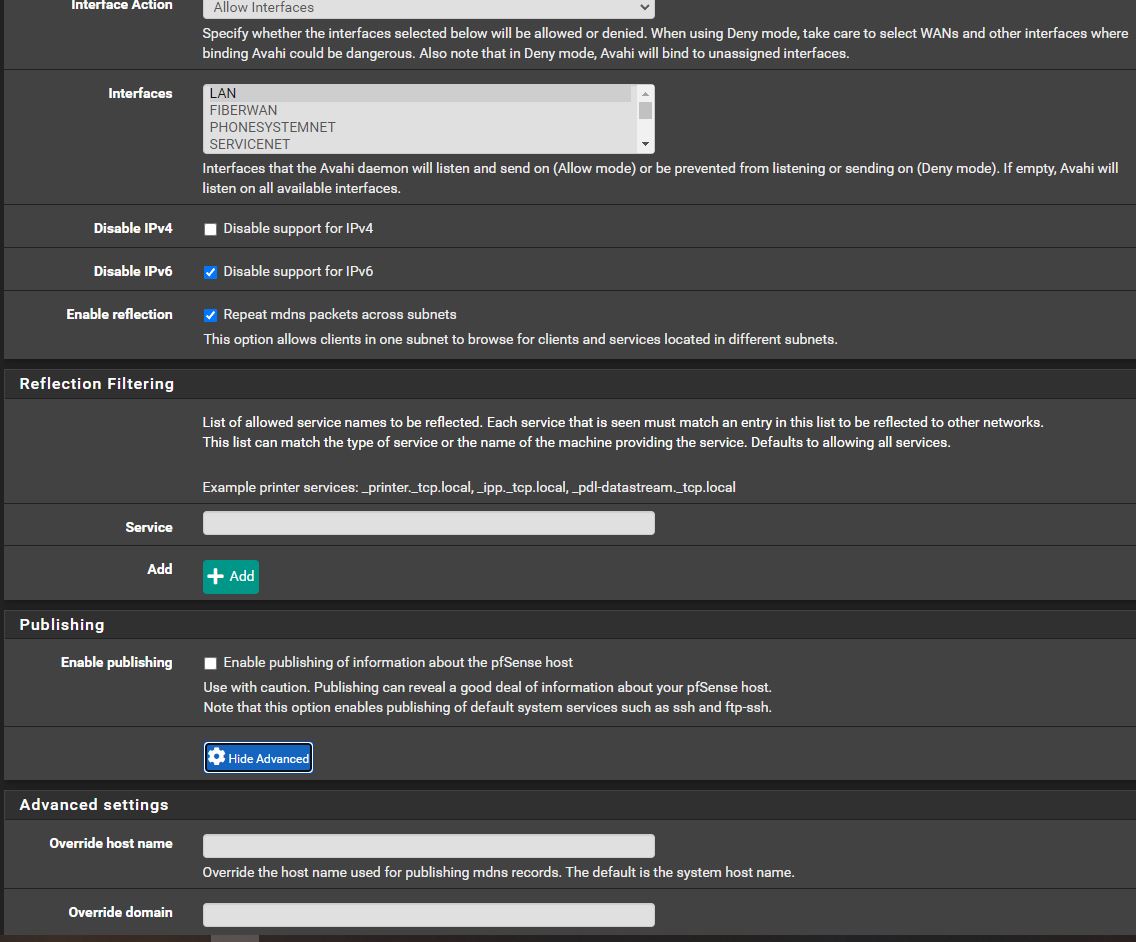Toggle Repeat mdns packets across subnets

(x=210, y=315)
